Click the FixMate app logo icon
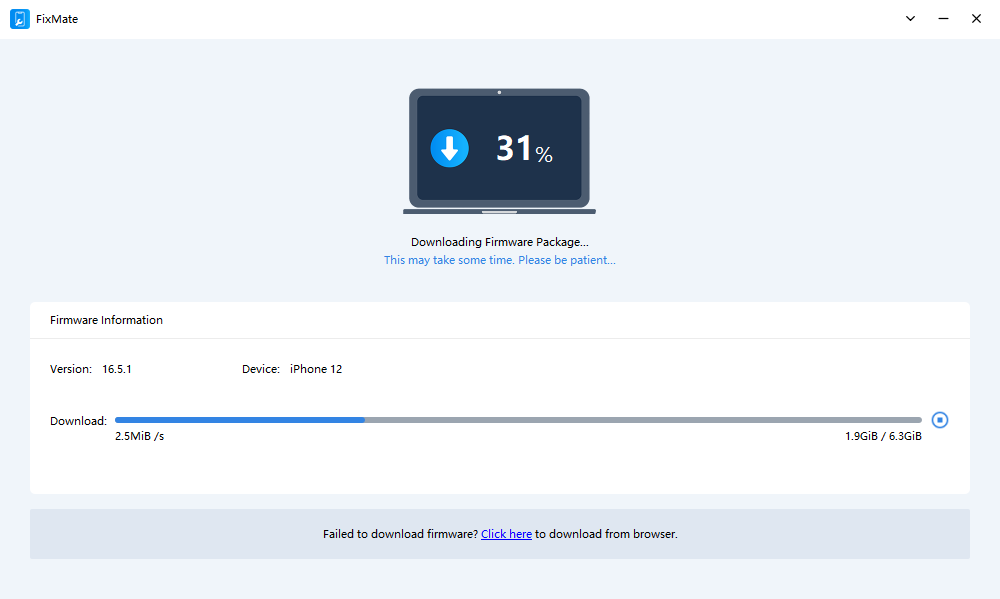The image size is (1000, 599). point(20,19)
